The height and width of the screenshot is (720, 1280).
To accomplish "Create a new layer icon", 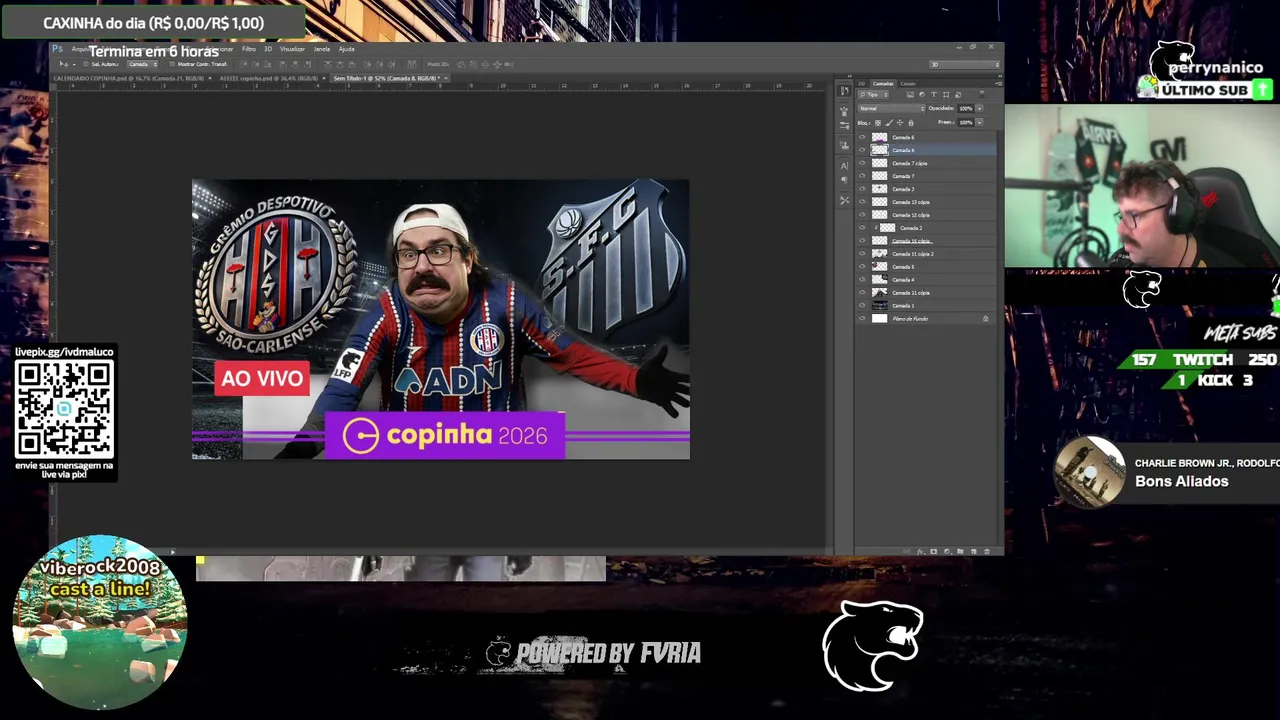I will click(x=974, y=552).
